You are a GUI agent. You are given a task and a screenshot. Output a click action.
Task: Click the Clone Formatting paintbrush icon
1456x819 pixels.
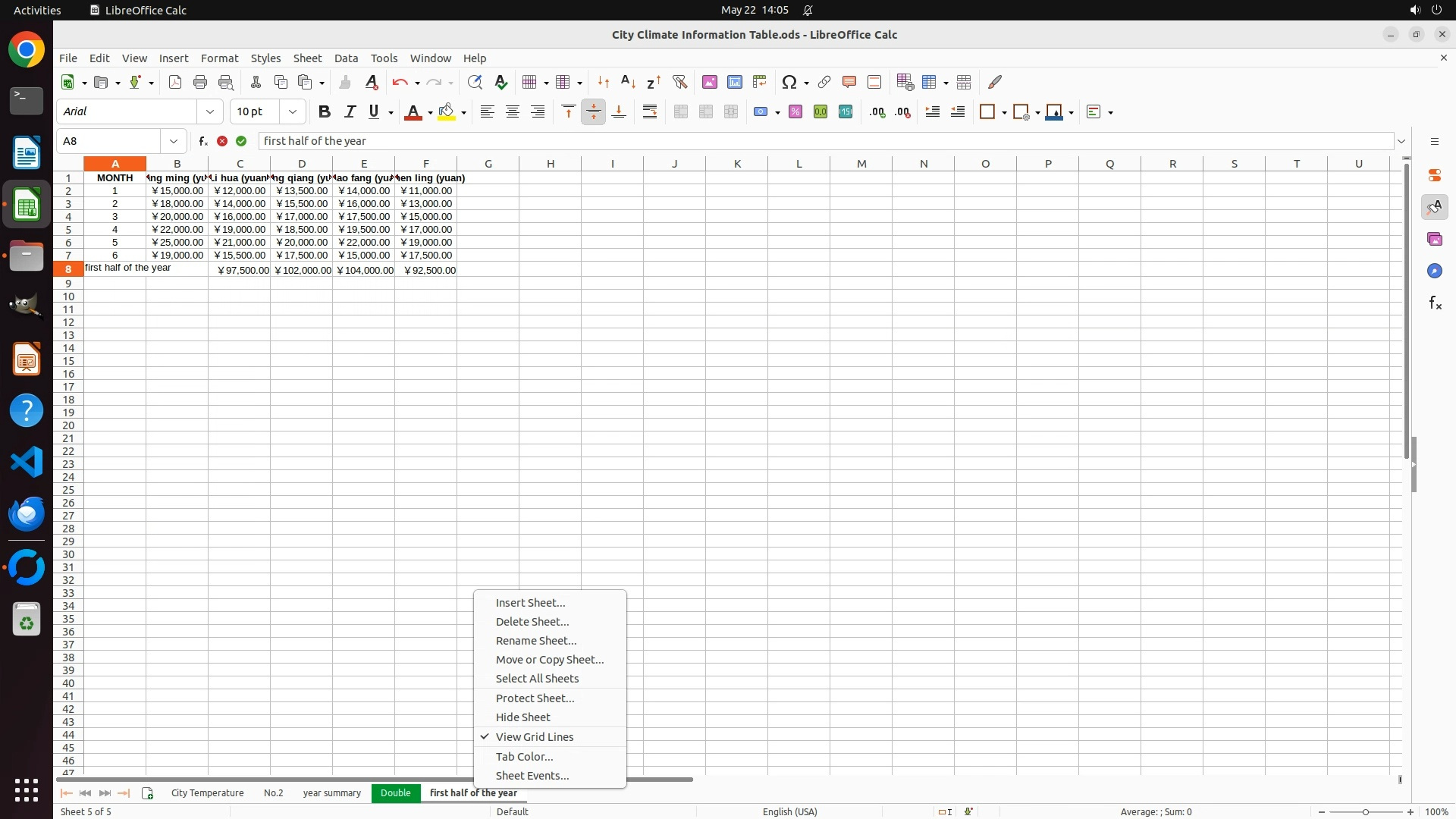(345, 82)
